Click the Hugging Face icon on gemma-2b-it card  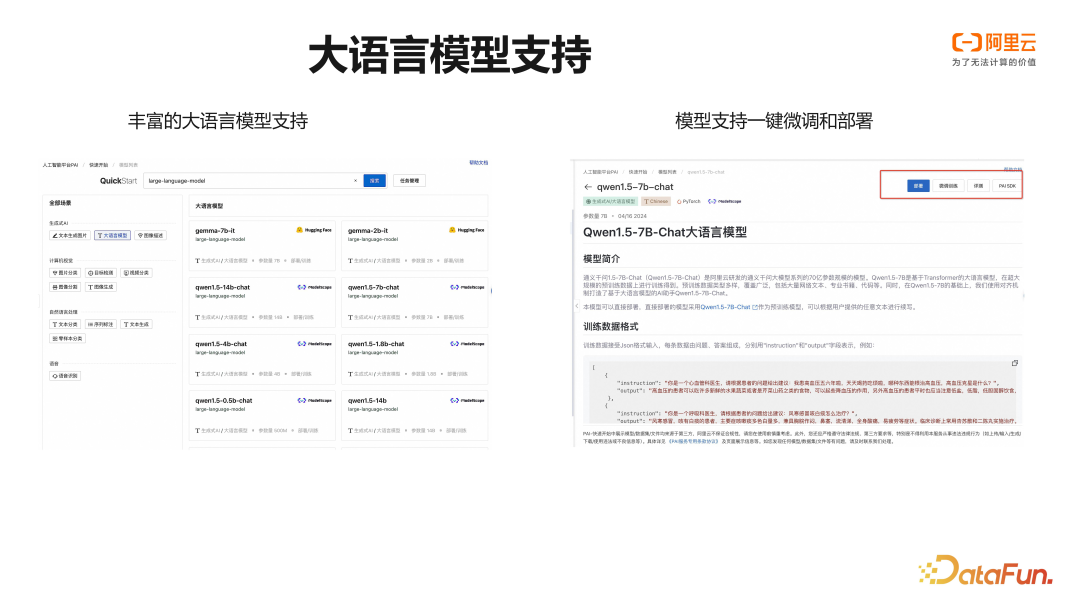pyautogui.click(x=450, y=230)
